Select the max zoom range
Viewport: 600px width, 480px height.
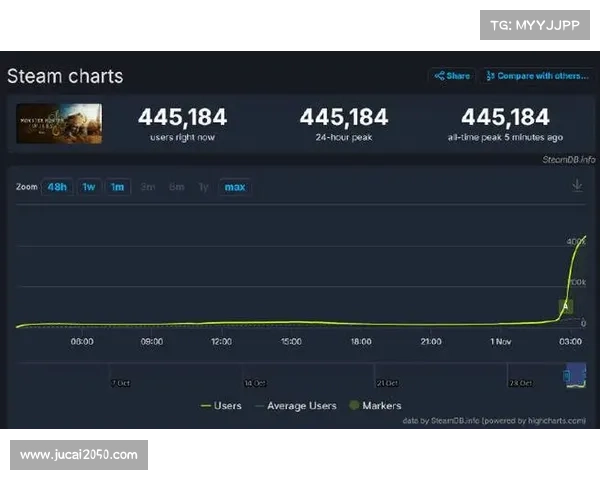point(235,187)
